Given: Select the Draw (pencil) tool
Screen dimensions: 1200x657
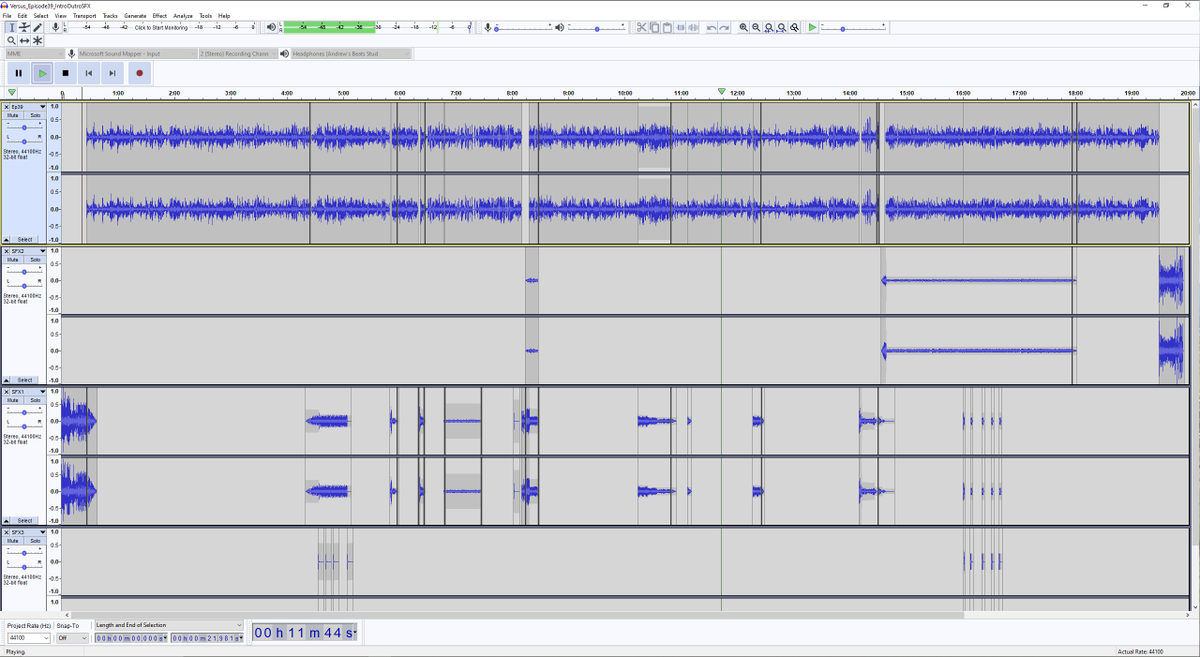Looking at the screenshot, I should pyautogui.click(x=37, y=27).
